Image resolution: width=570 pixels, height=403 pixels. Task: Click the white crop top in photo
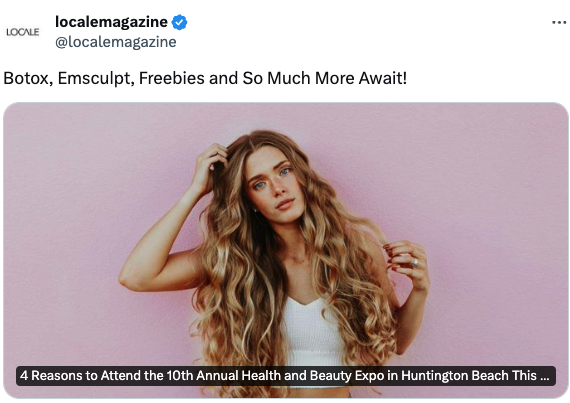point(313,331)
